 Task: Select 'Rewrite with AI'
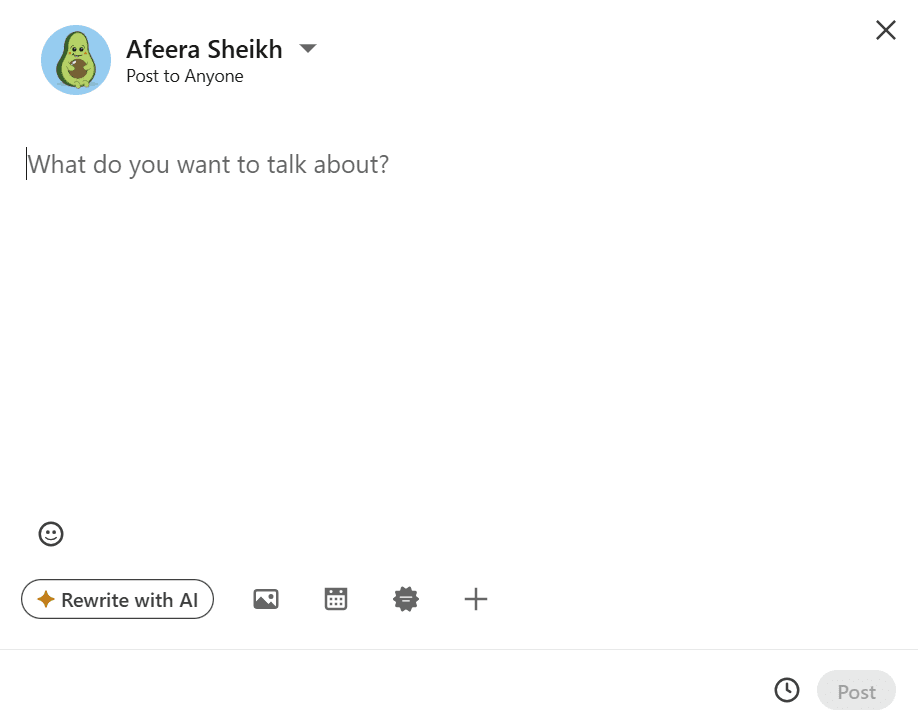[117, 599]
